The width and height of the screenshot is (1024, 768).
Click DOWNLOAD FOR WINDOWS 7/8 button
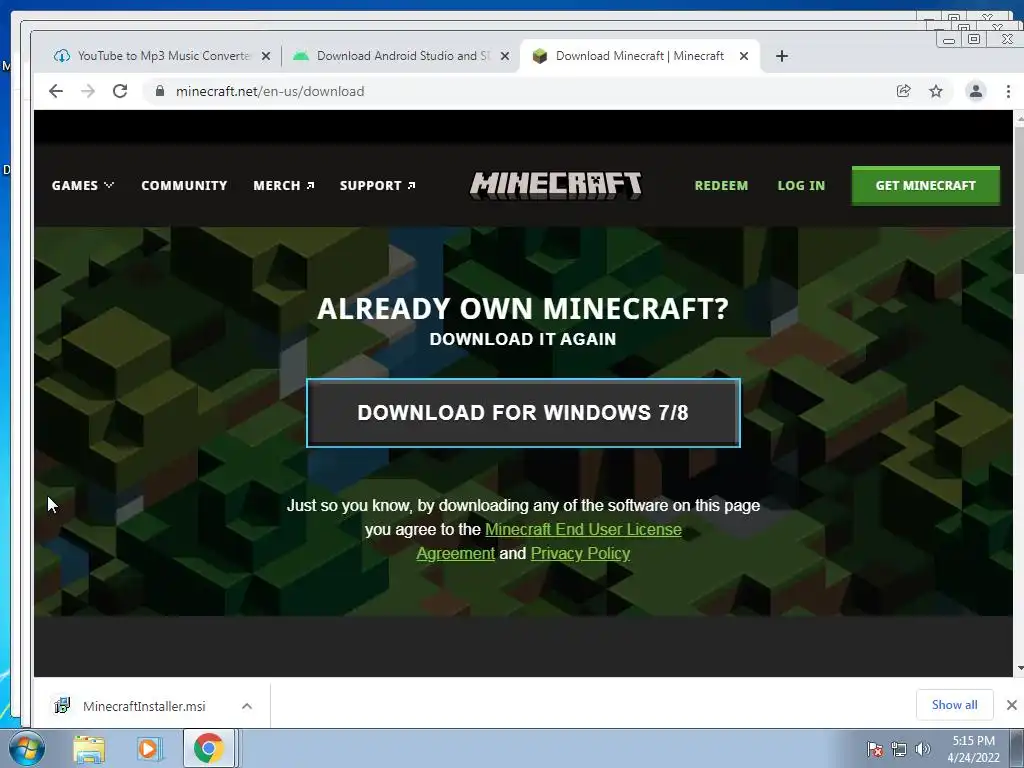(523, 413)
